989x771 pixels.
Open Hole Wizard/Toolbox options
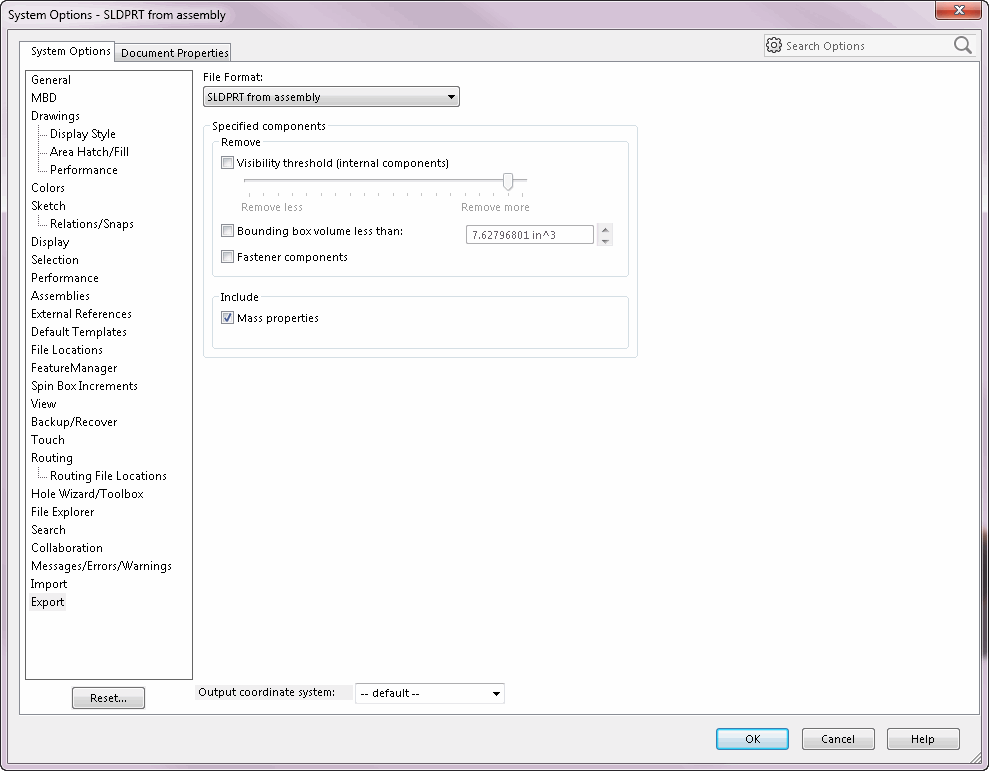coord(87,494)
